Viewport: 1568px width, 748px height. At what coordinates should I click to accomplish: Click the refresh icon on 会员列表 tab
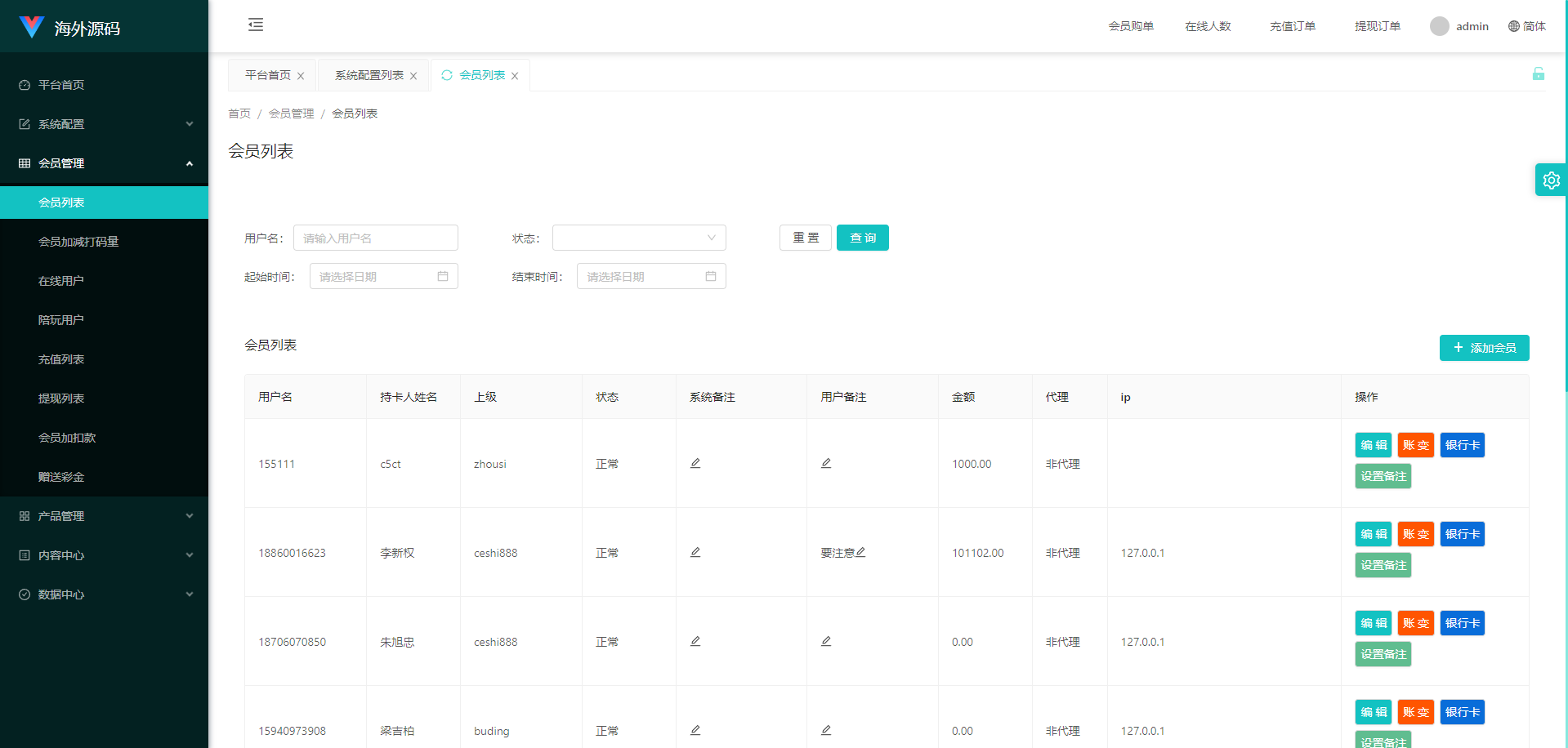click(447, 75)
